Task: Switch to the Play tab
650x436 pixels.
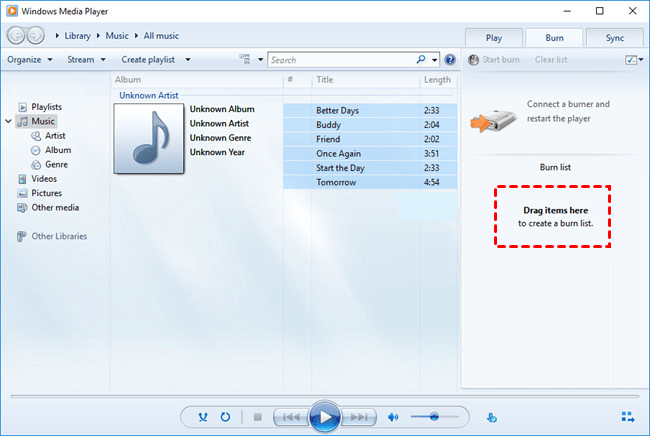Action: point(494,38)
